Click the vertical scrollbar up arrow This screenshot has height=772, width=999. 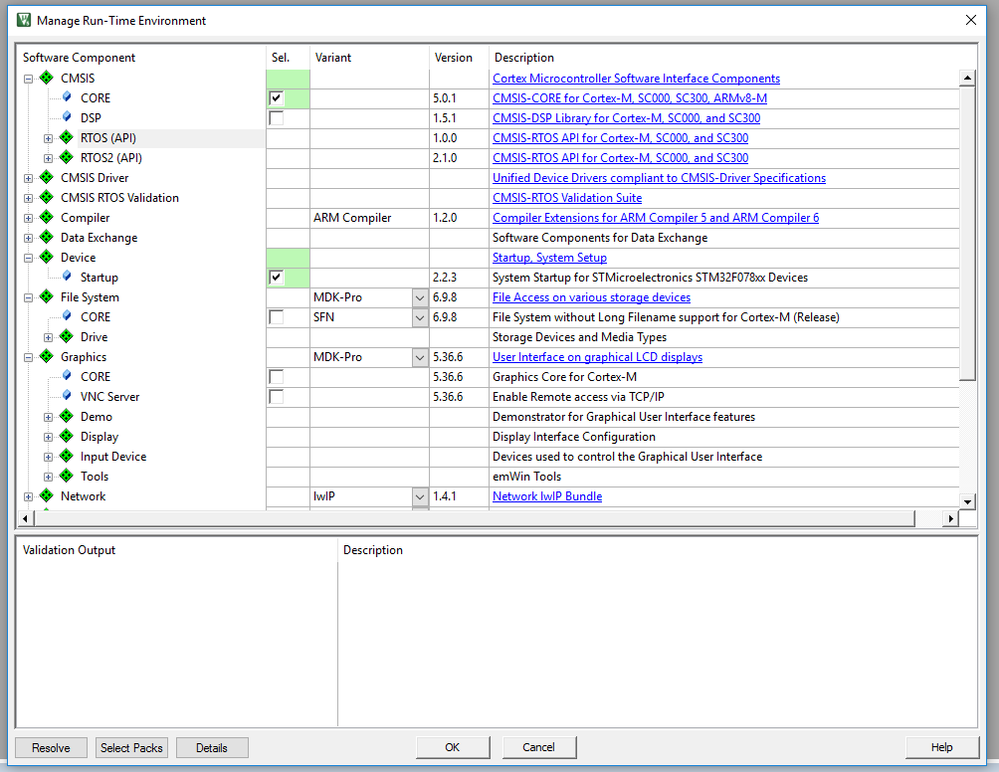click(968, 78)
